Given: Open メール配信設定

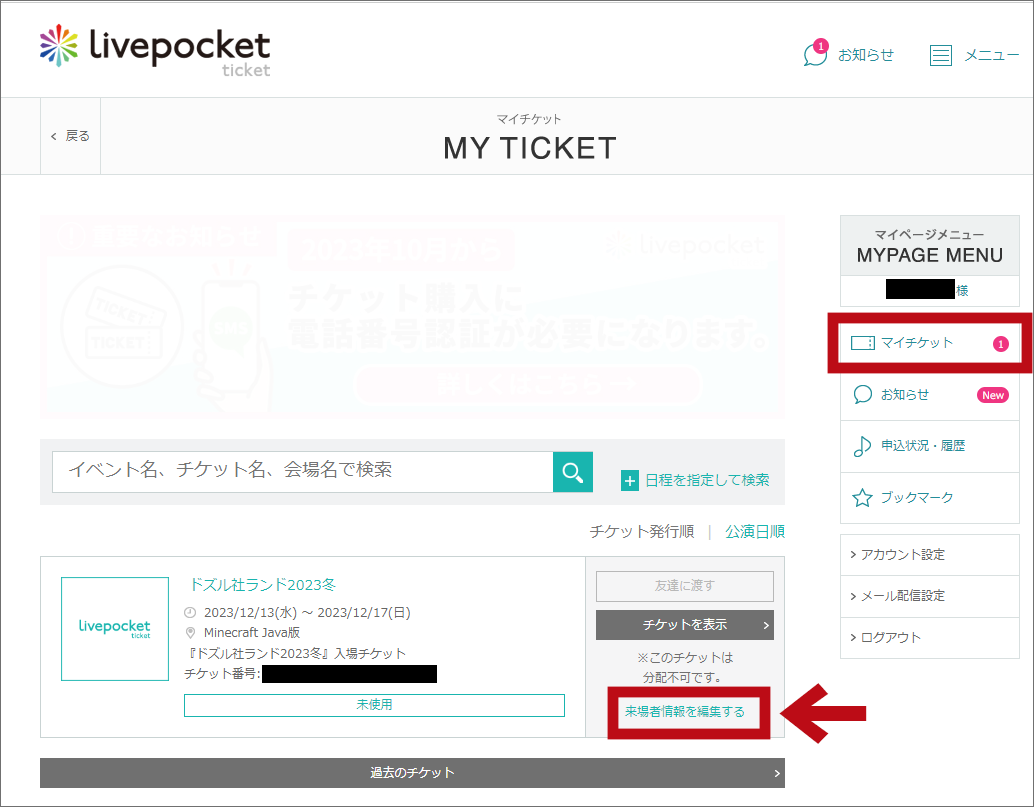Looking at the screenshot, I should [x=930, y=597].
